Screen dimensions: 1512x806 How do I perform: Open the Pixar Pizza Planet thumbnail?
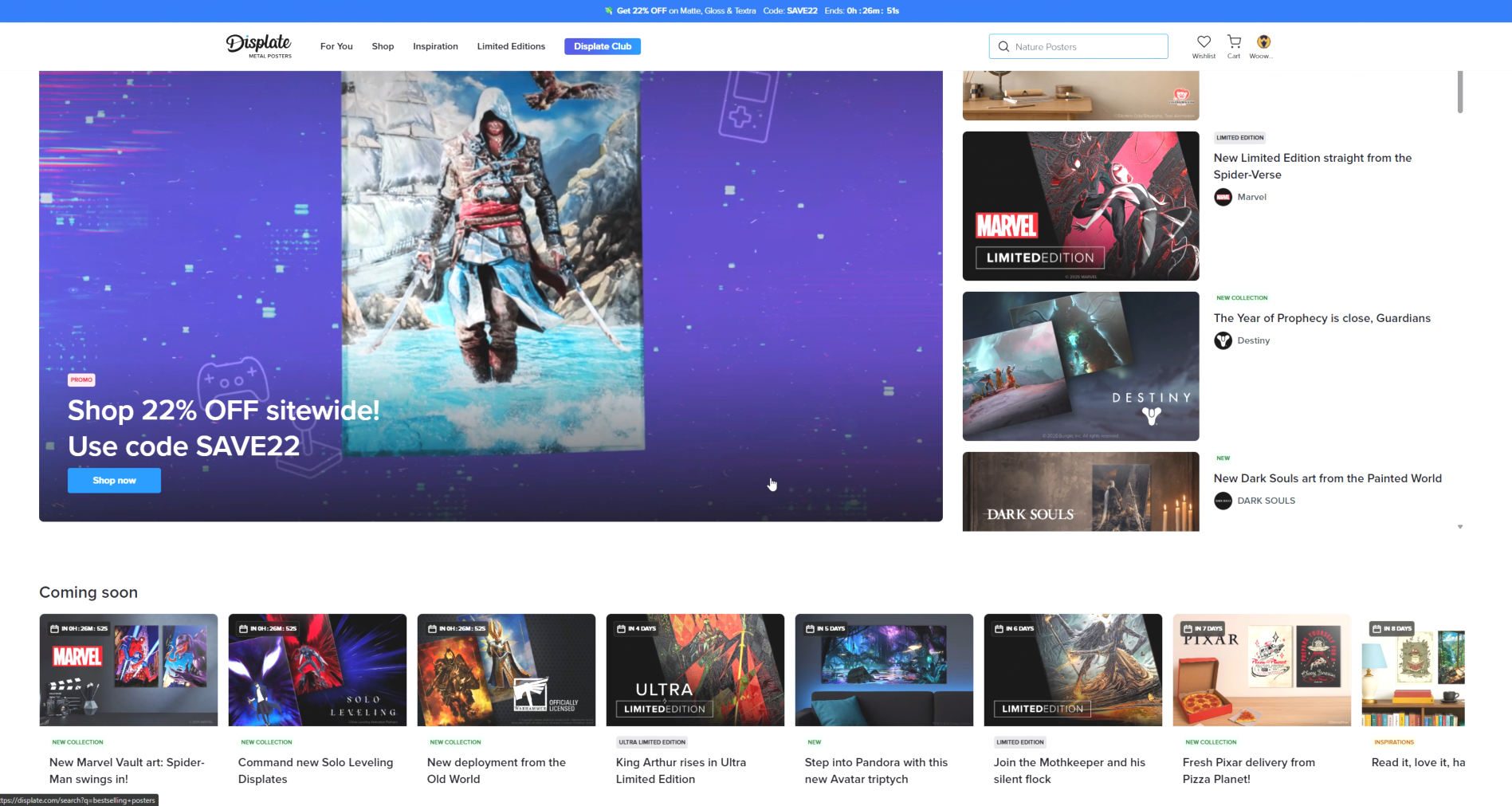pos(1261,670)
